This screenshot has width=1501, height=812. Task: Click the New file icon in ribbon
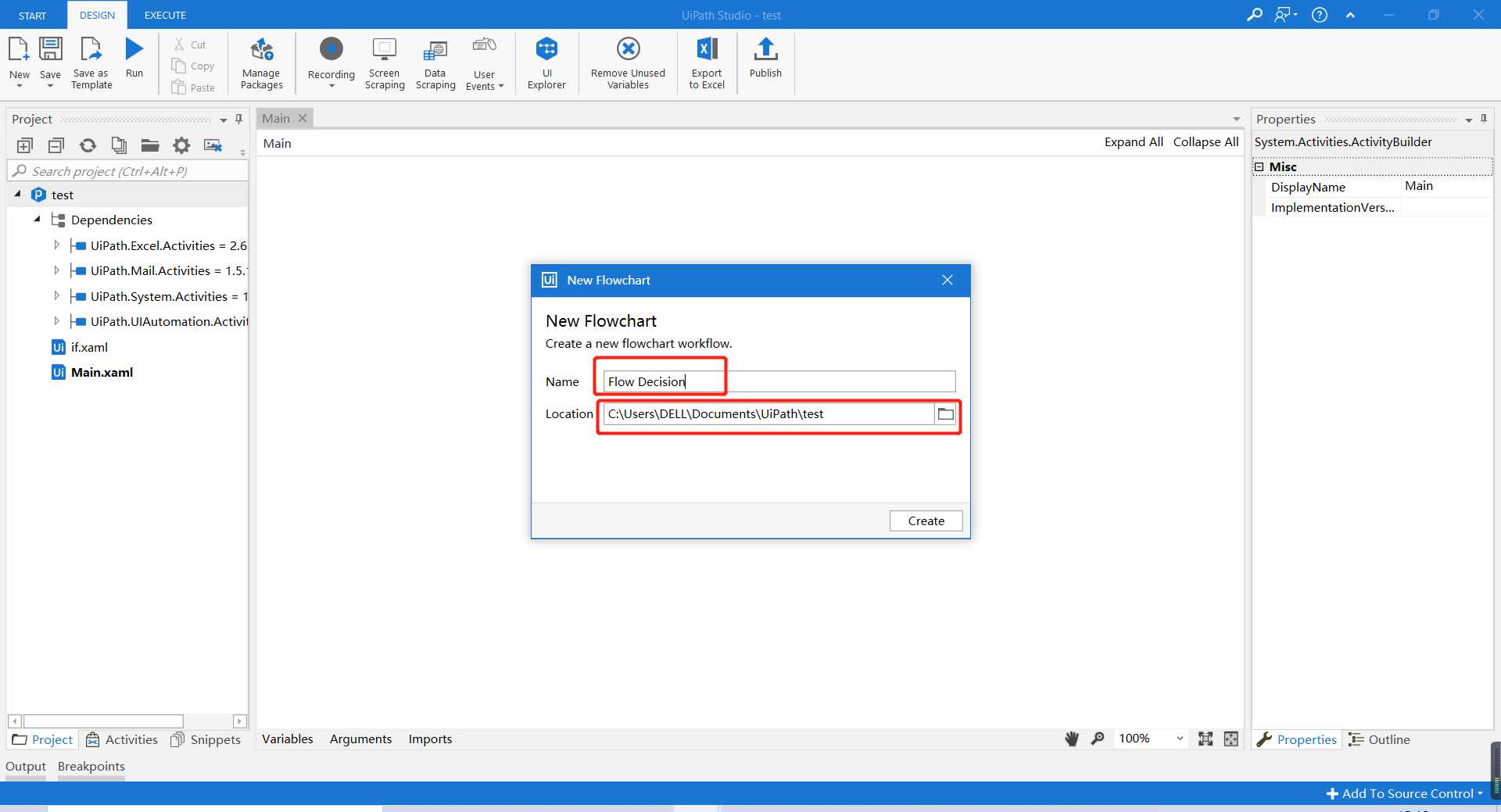tap(19, 50)
